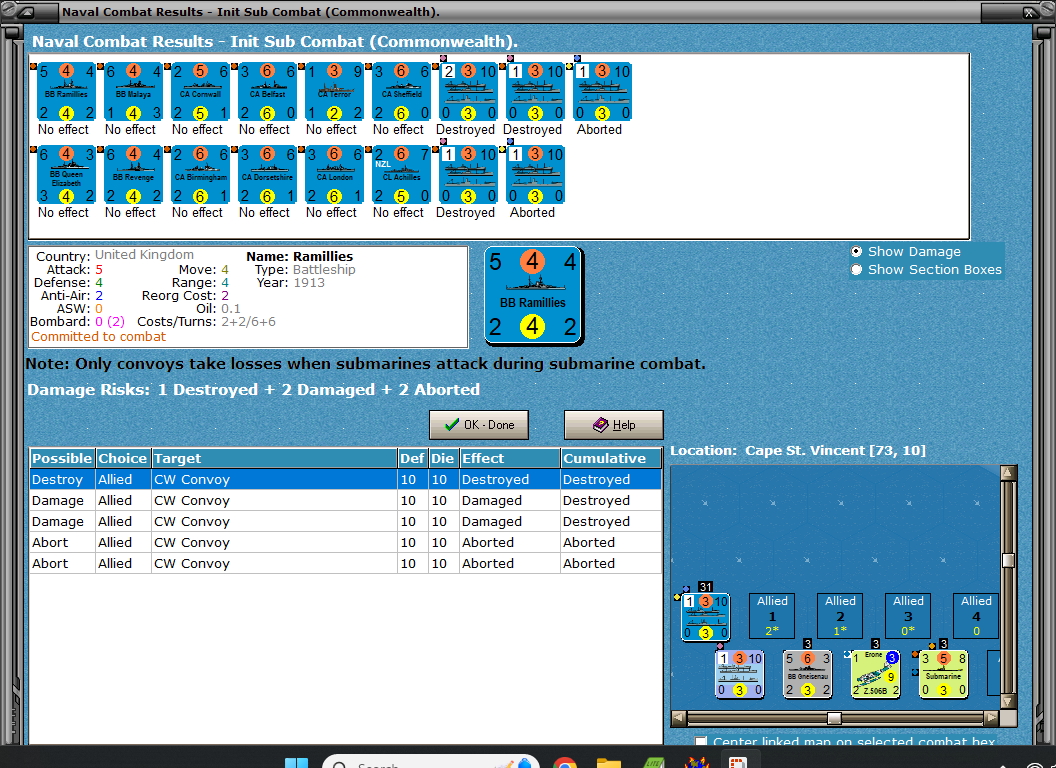Click the large BB Ramillies detail counter
The height and width of the screenshot is (768, 1056).
tap(533, 295)
